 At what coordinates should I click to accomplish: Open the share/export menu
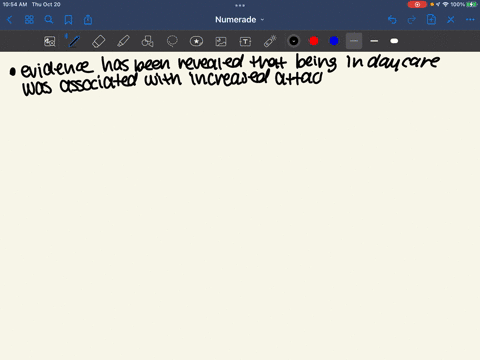[x=88, y=20]
